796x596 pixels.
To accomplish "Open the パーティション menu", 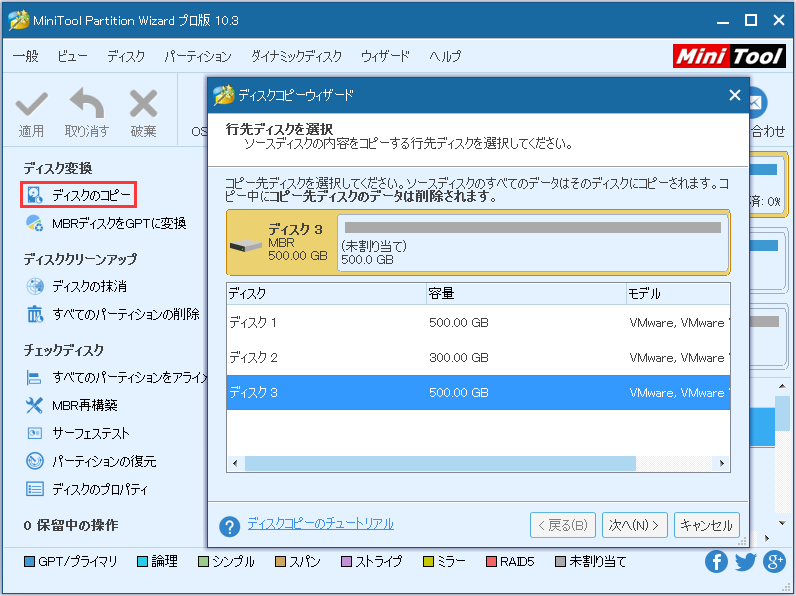I will coord(198,56).
